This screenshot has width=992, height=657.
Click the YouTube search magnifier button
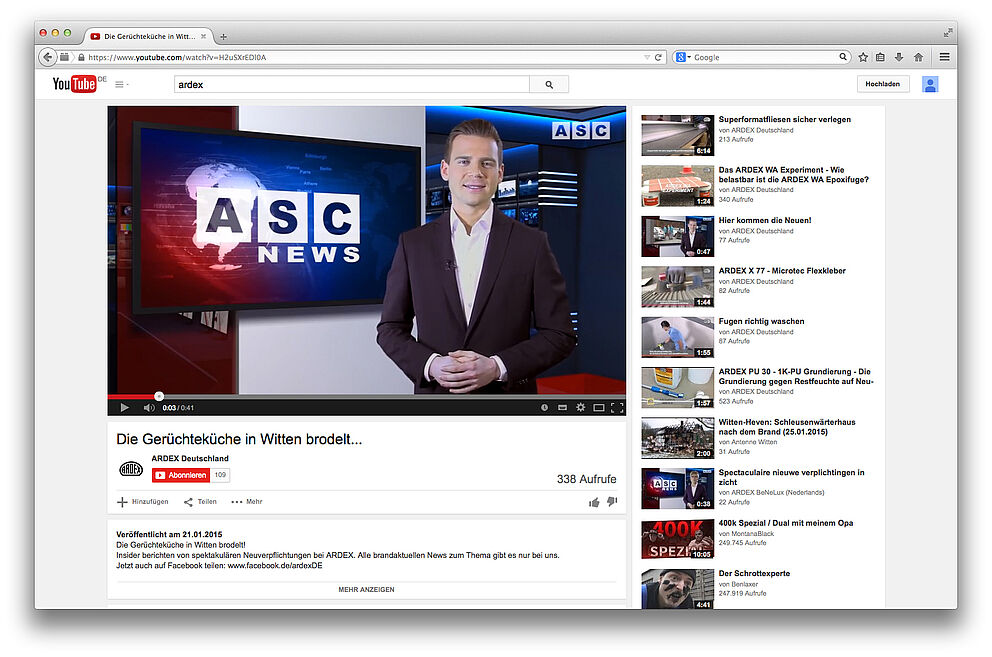click(x=549, y=85)
